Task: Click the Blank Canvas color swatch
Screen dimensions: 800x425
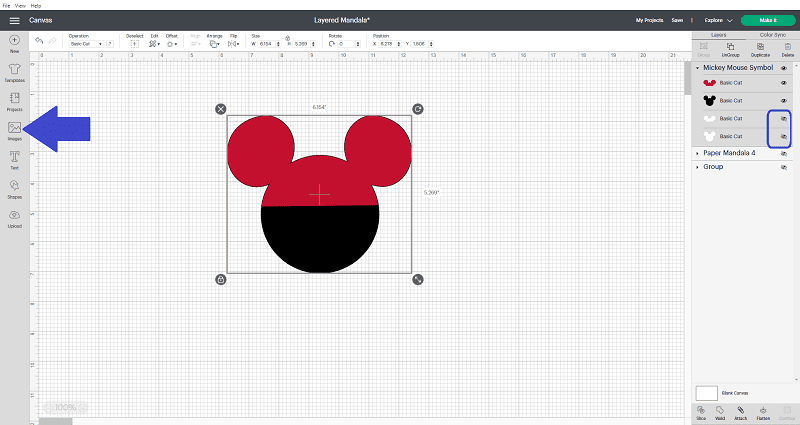Action: click(707, 393)
